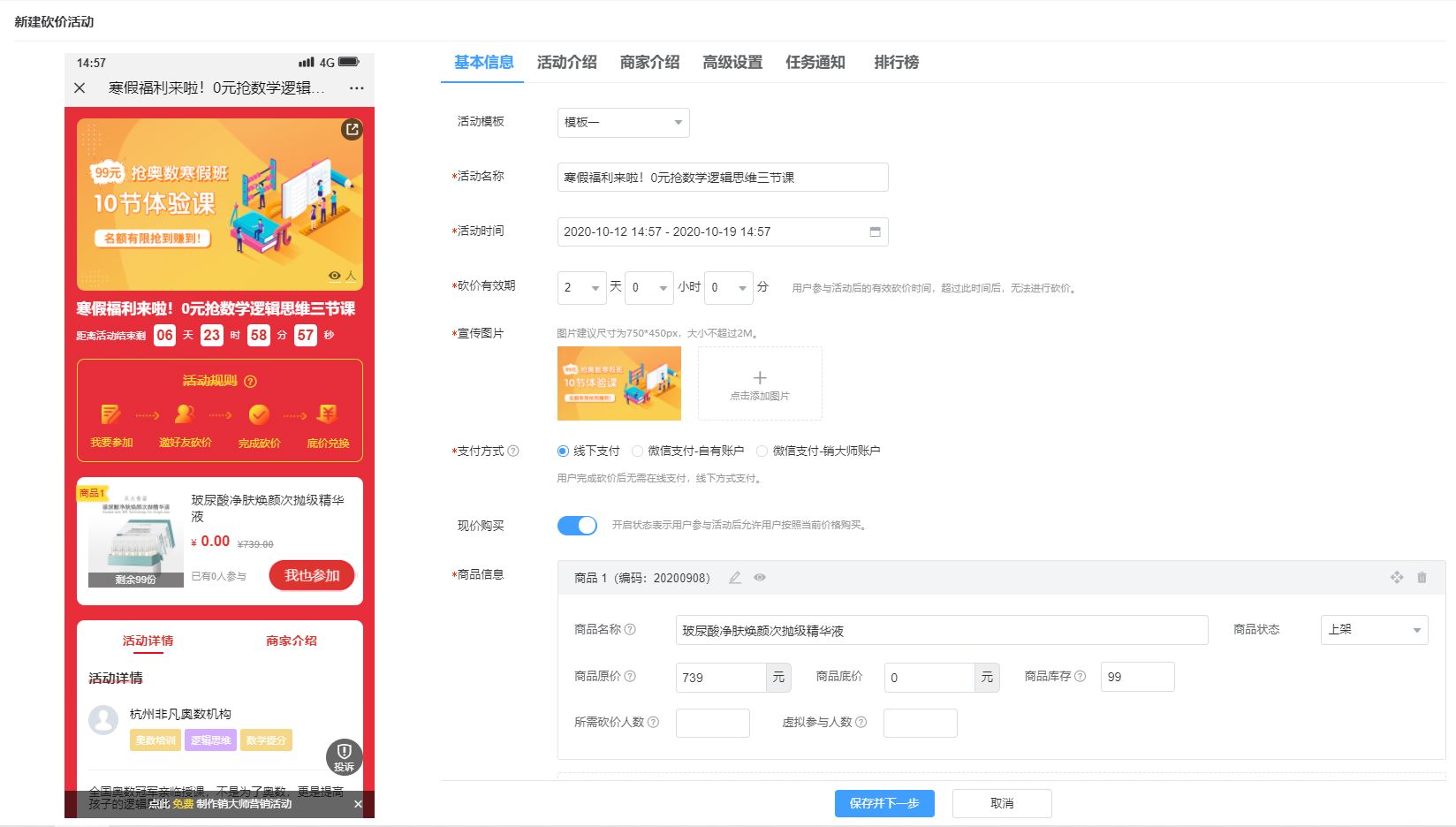Image resolution: width=1456 pixels, height=827 pixels.
Task: Click the 底价兑换 step icon
Action: coord(328,413)
